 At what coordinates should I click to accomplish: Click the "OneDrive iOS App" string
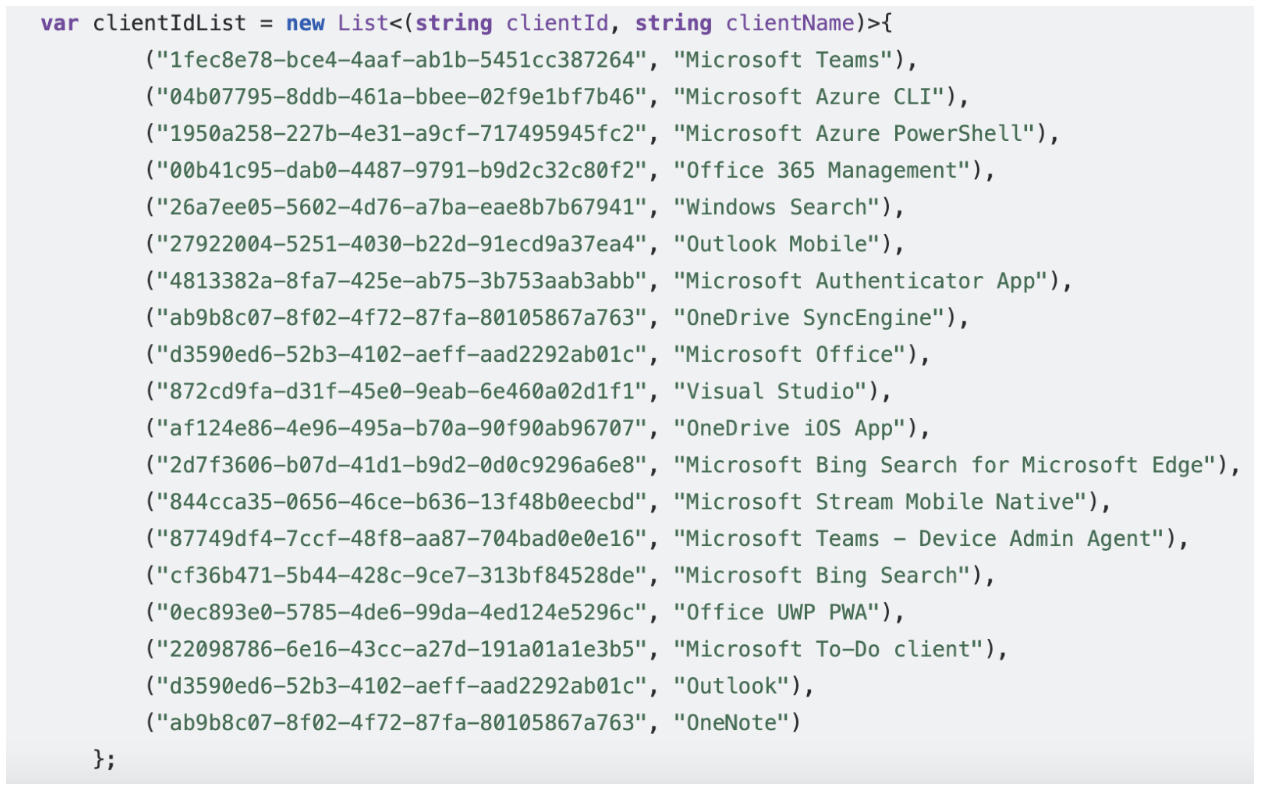tap(789, 428)
